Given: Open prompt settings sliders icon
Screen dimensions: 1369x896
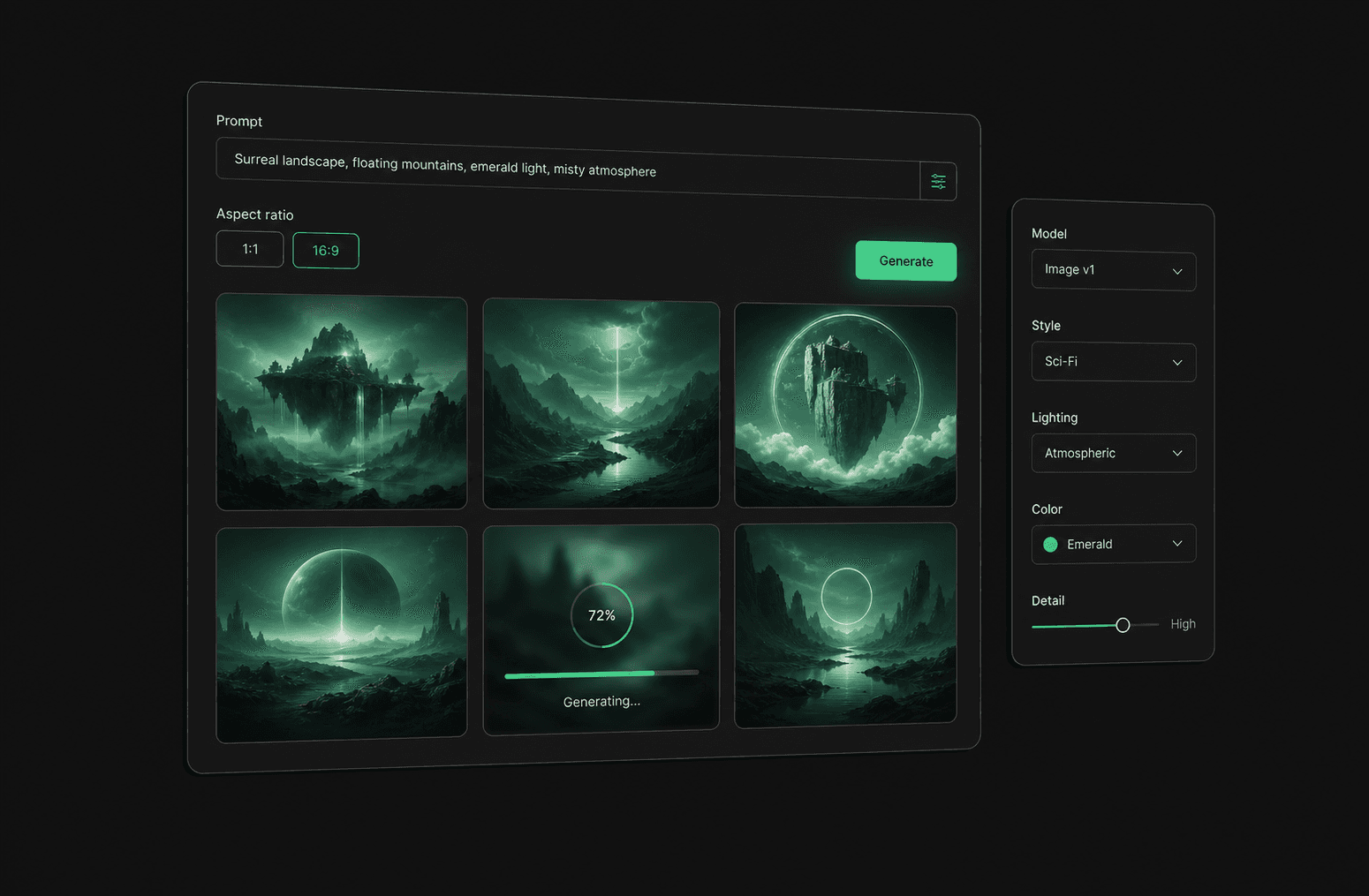Looking at the screenshot, I should point(938,181).
